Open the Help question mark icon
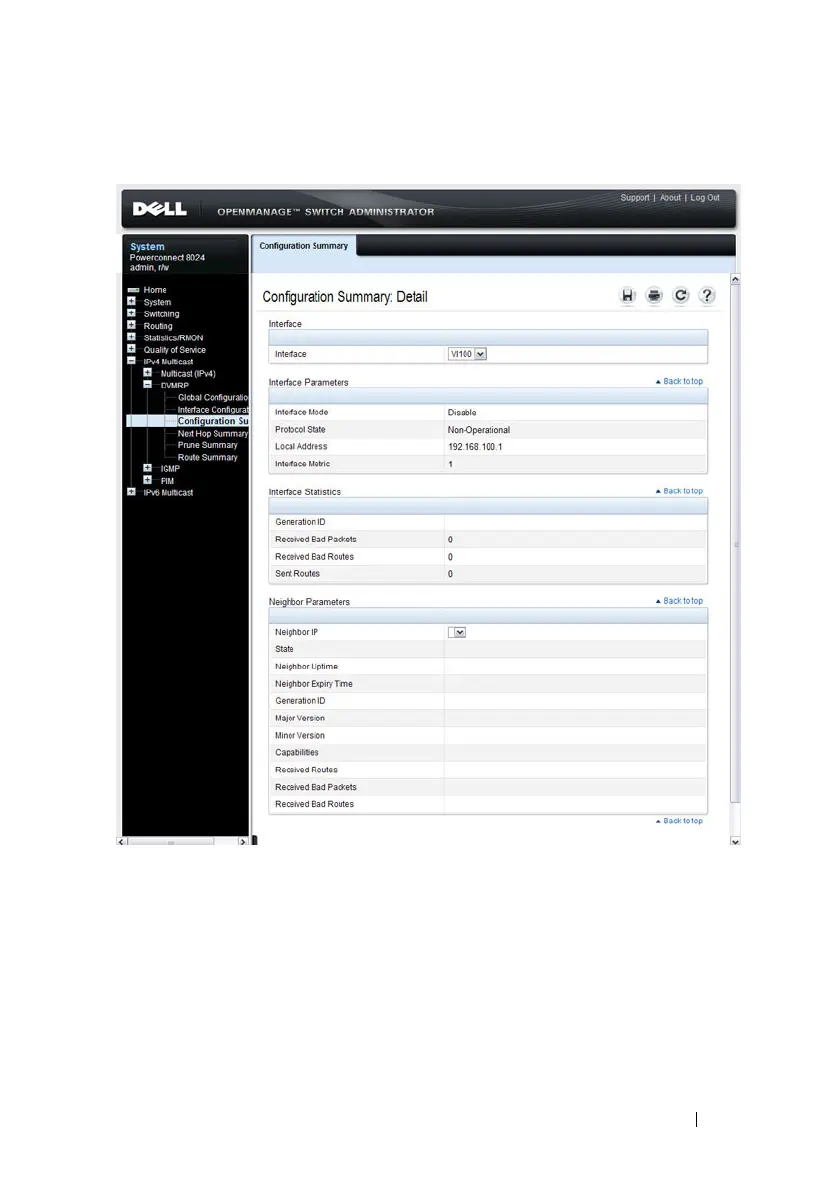Image resolution: width=840 pixels, height=1192 pixels. coord(707,296)
